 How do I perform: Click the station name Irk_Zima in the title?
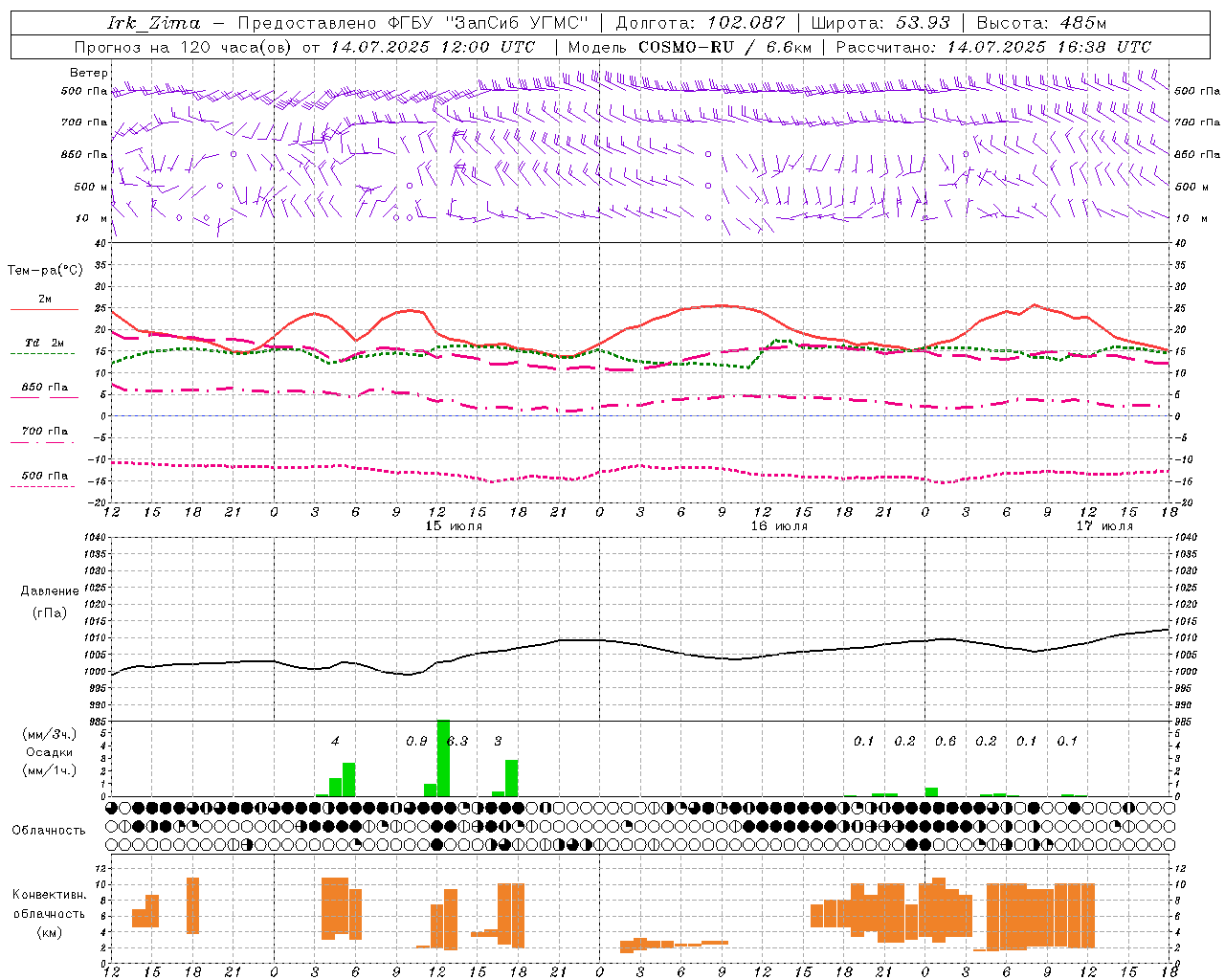click(153, 23)
